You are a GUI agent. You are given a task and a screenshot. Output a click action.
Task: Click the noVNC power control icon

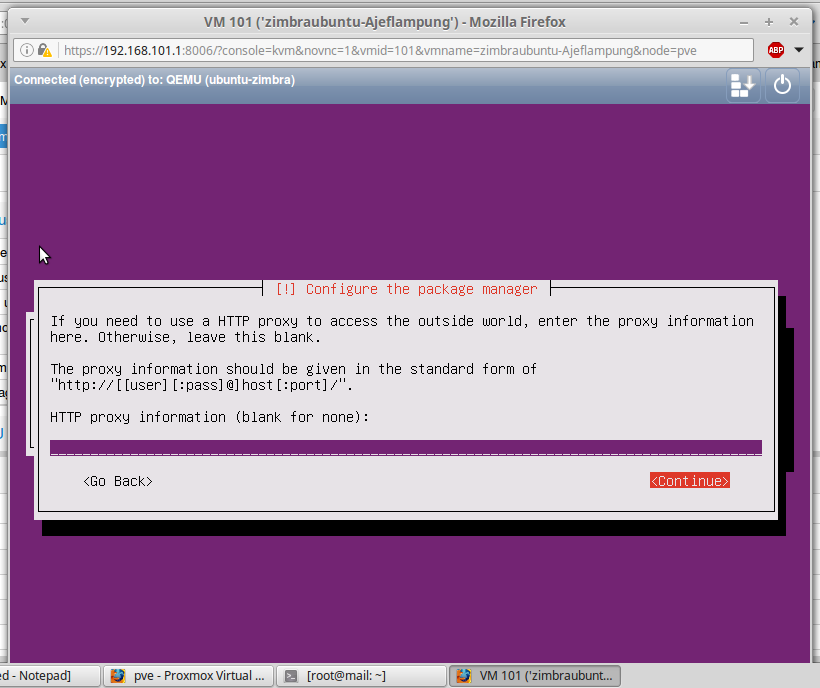[x=782, y=85]
